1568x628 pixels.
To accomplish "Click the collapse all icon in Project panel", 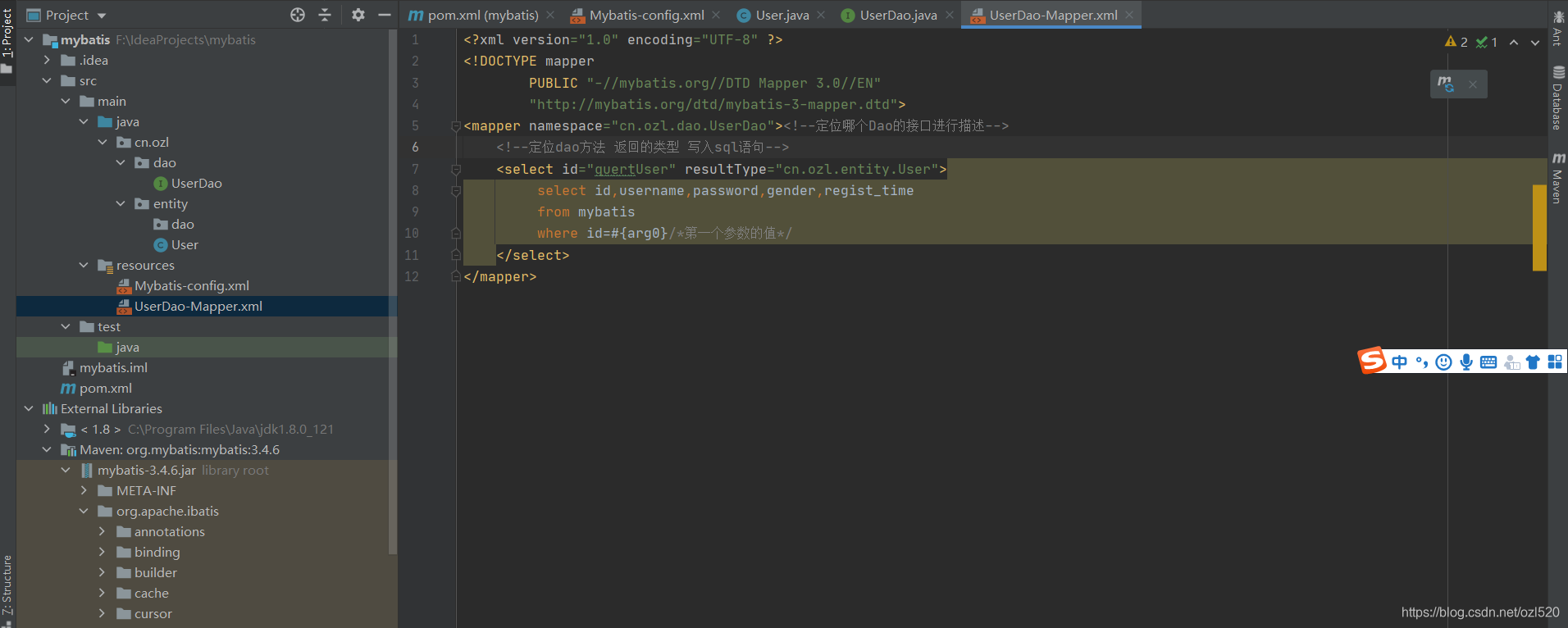I will coord(325,15).
